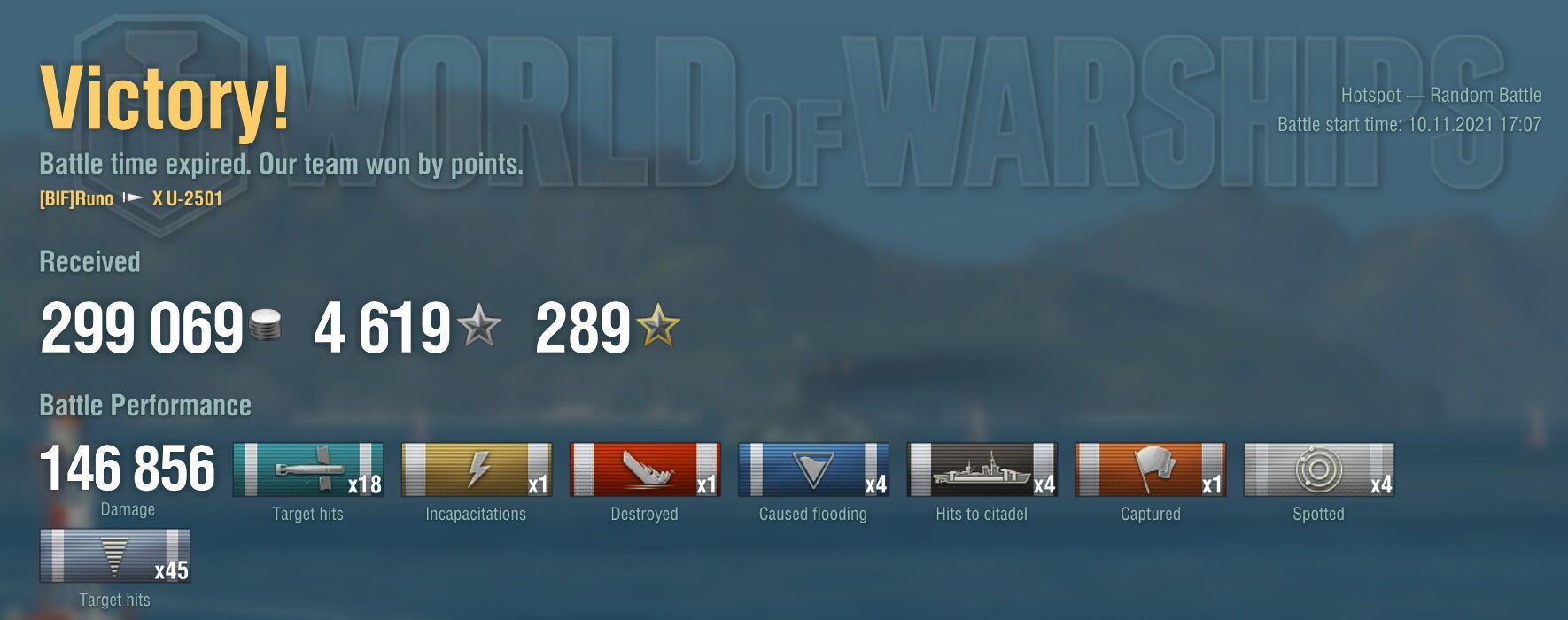Click the ship name X U-2501

(x=187, y=199)
